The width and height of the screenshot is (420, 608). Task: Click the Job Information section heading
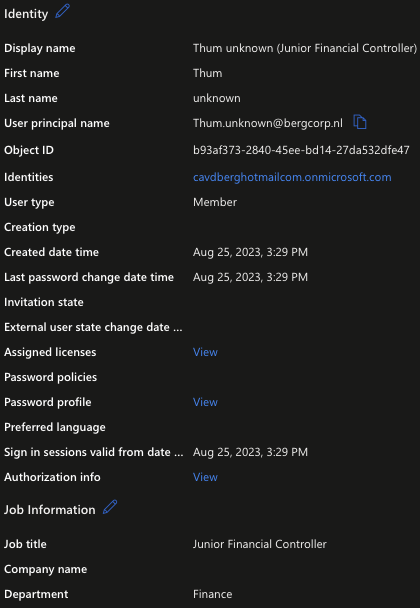[50, 510]
